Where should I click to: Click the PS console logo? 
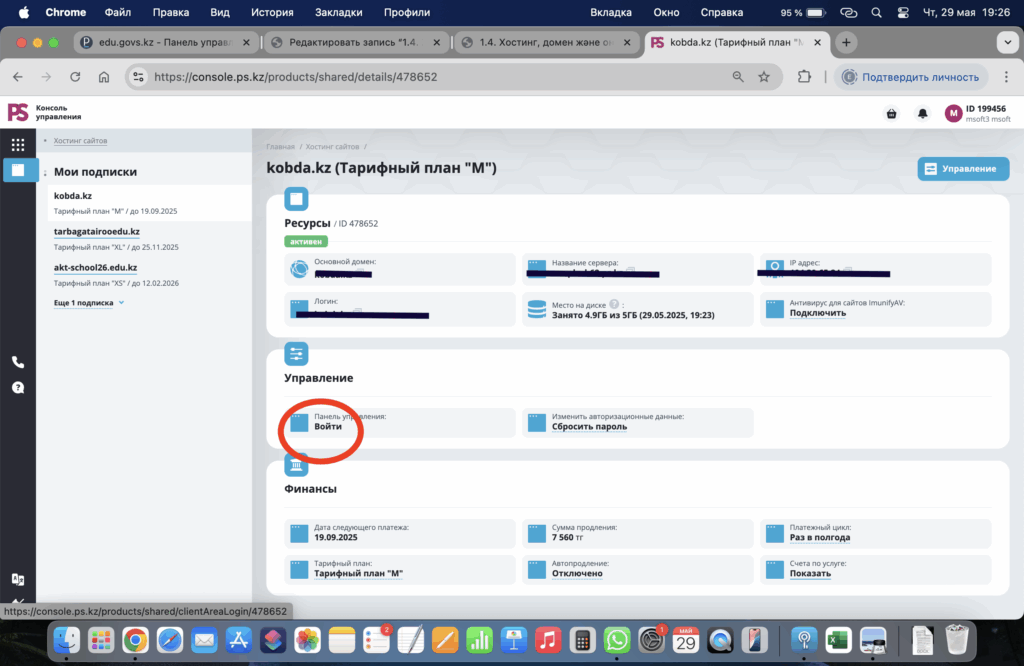point(18,112)
